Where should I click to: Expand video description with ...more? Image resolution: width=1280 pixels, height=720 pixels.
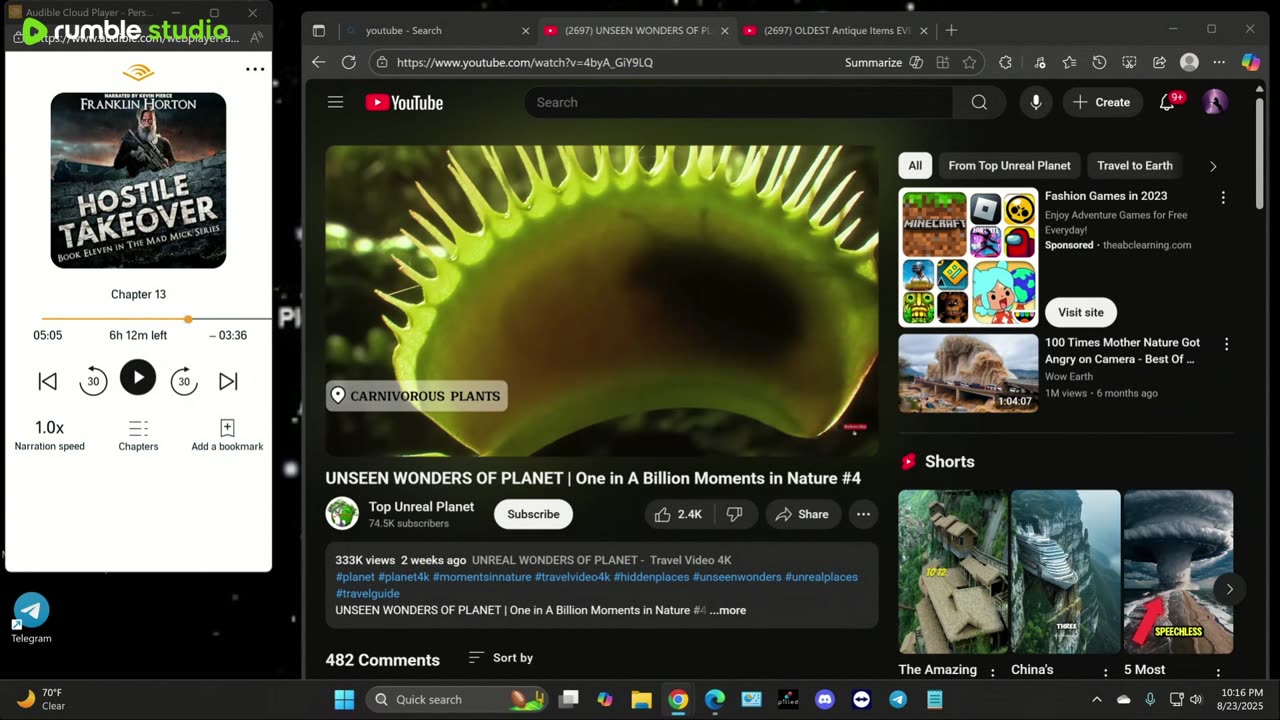728,610
